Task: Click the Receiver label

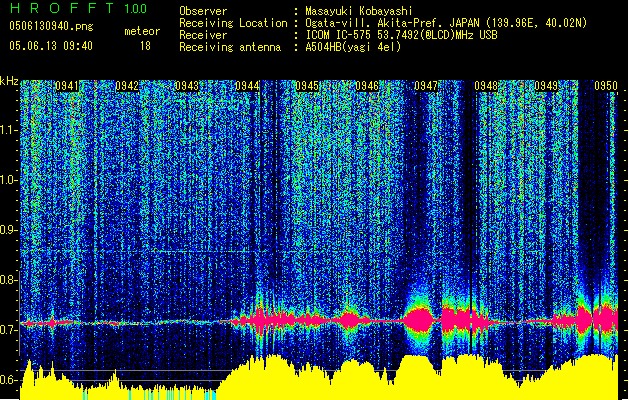Action: click(x=203, y=35)
